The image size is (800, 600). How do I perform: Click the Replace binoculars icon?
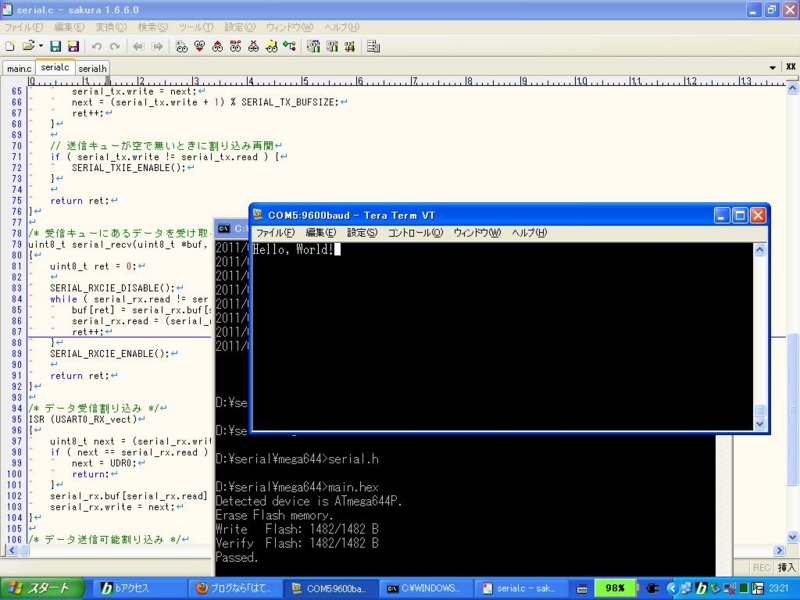(x=235, y=46)
